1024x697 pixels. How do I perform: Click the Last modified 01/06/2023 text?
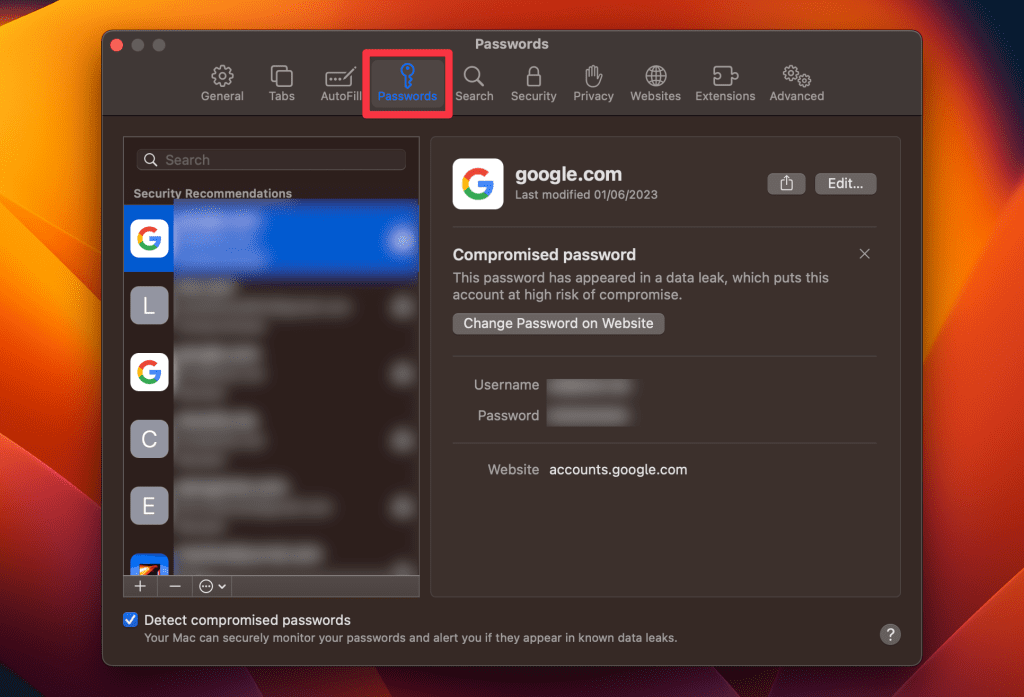tap(586, 195)
